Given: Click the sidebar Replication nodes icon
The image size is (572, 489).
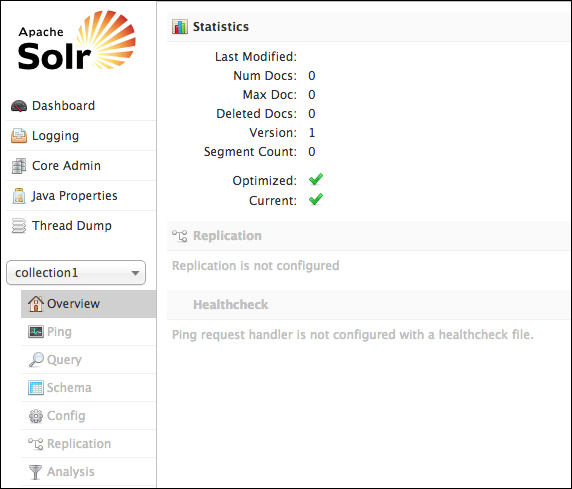Looking at the screenshot, I should coord(36,444).
